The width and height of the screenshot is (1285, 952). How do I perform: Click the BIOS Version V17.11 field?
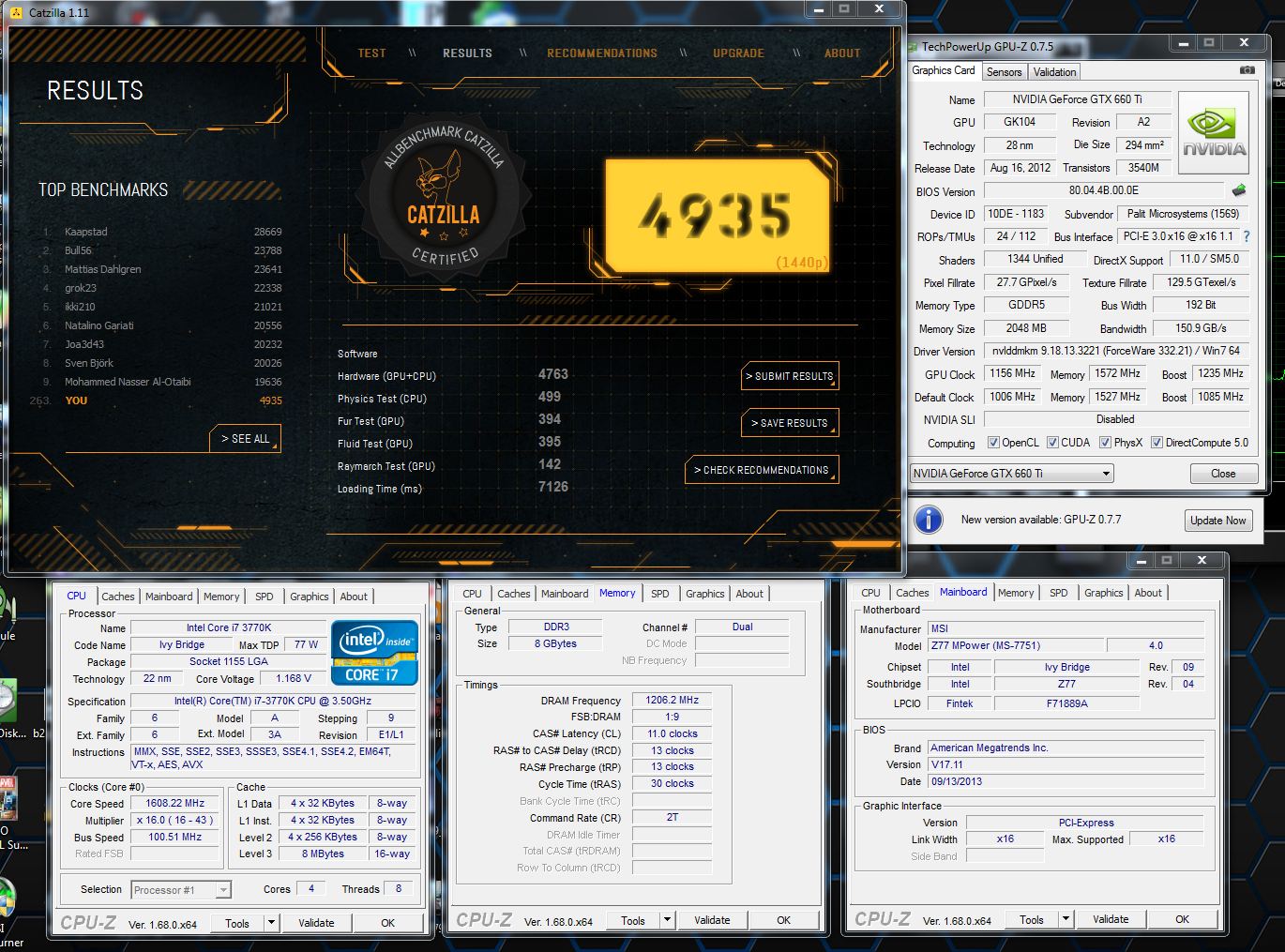pyautogui.click(x=1066, y=764)
